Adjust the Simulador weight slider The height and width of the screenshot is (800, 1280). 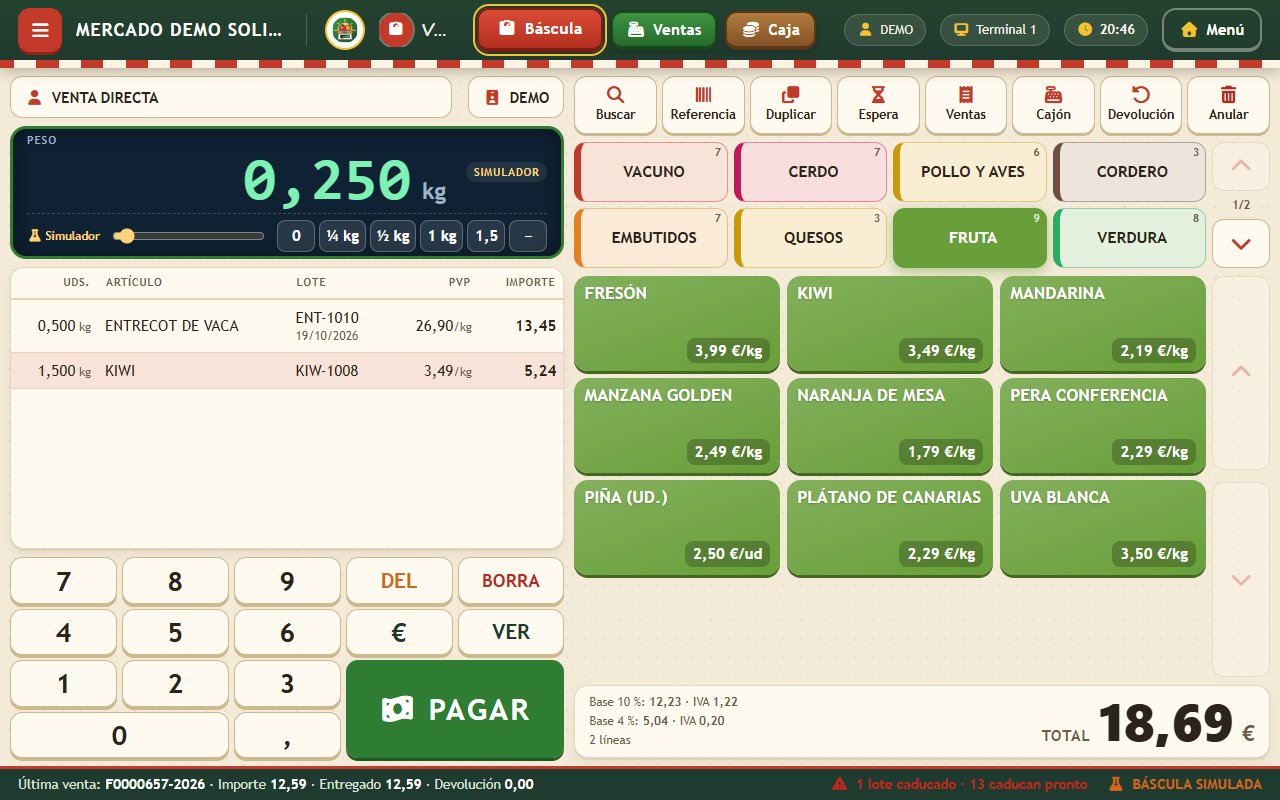coord(189,236)
